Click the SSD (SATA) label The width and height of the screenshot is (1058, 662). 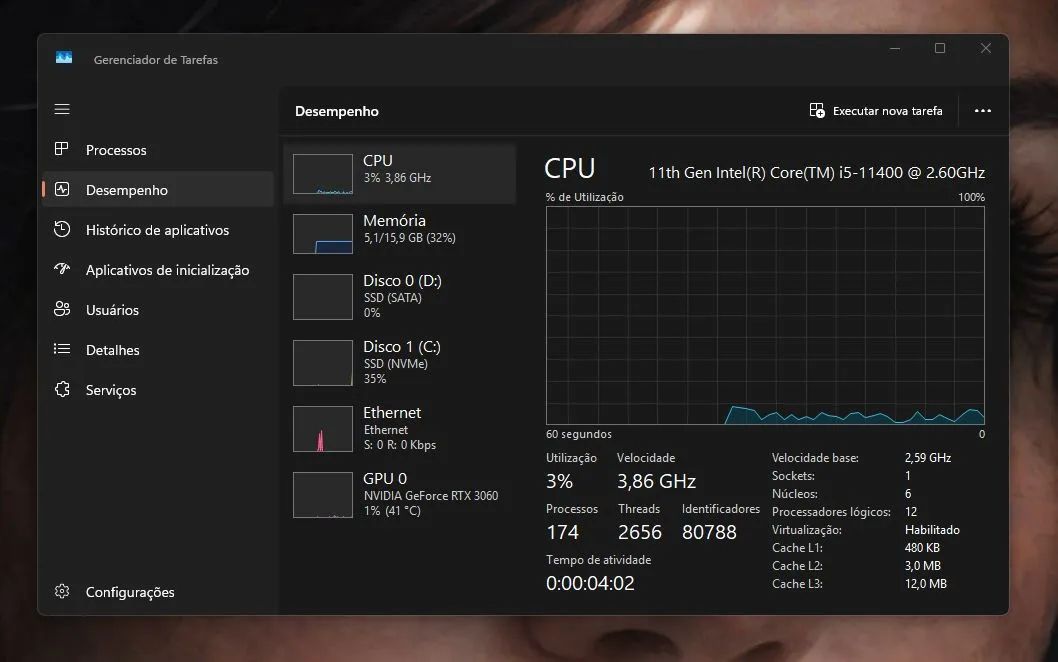click(393, 298)
